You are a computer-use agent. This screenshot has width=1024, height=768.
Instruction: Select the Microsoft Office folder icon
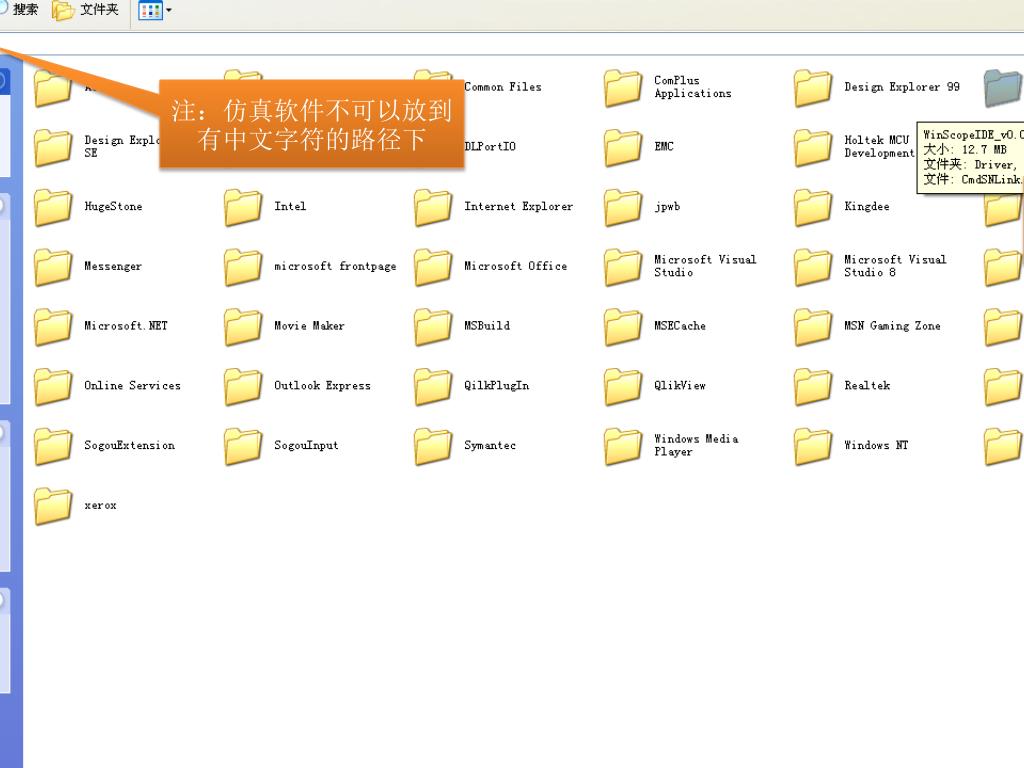point(433,266)
